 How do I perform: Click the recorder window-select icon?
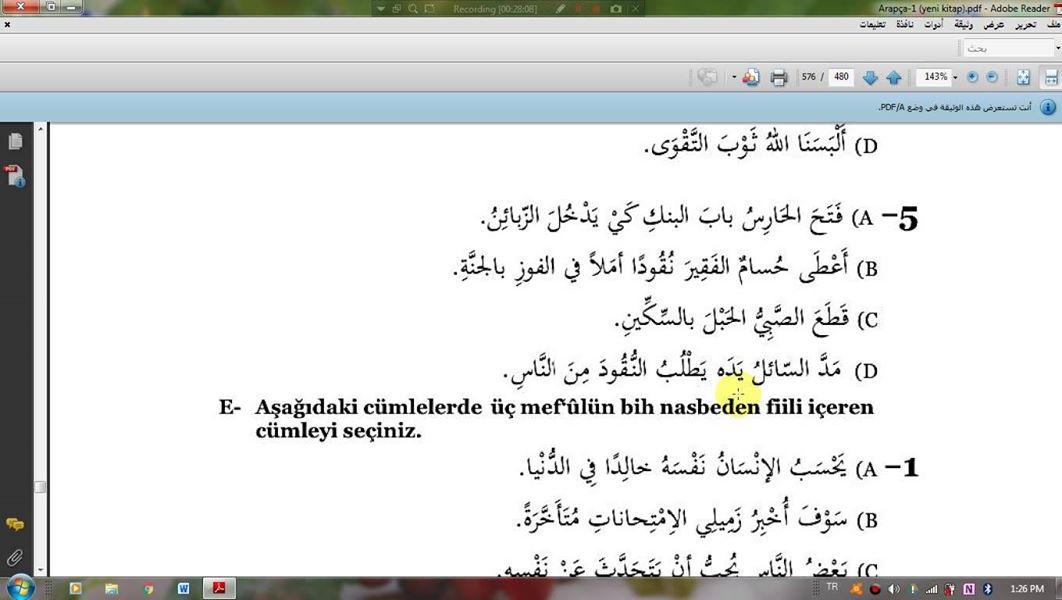(396, 9)
